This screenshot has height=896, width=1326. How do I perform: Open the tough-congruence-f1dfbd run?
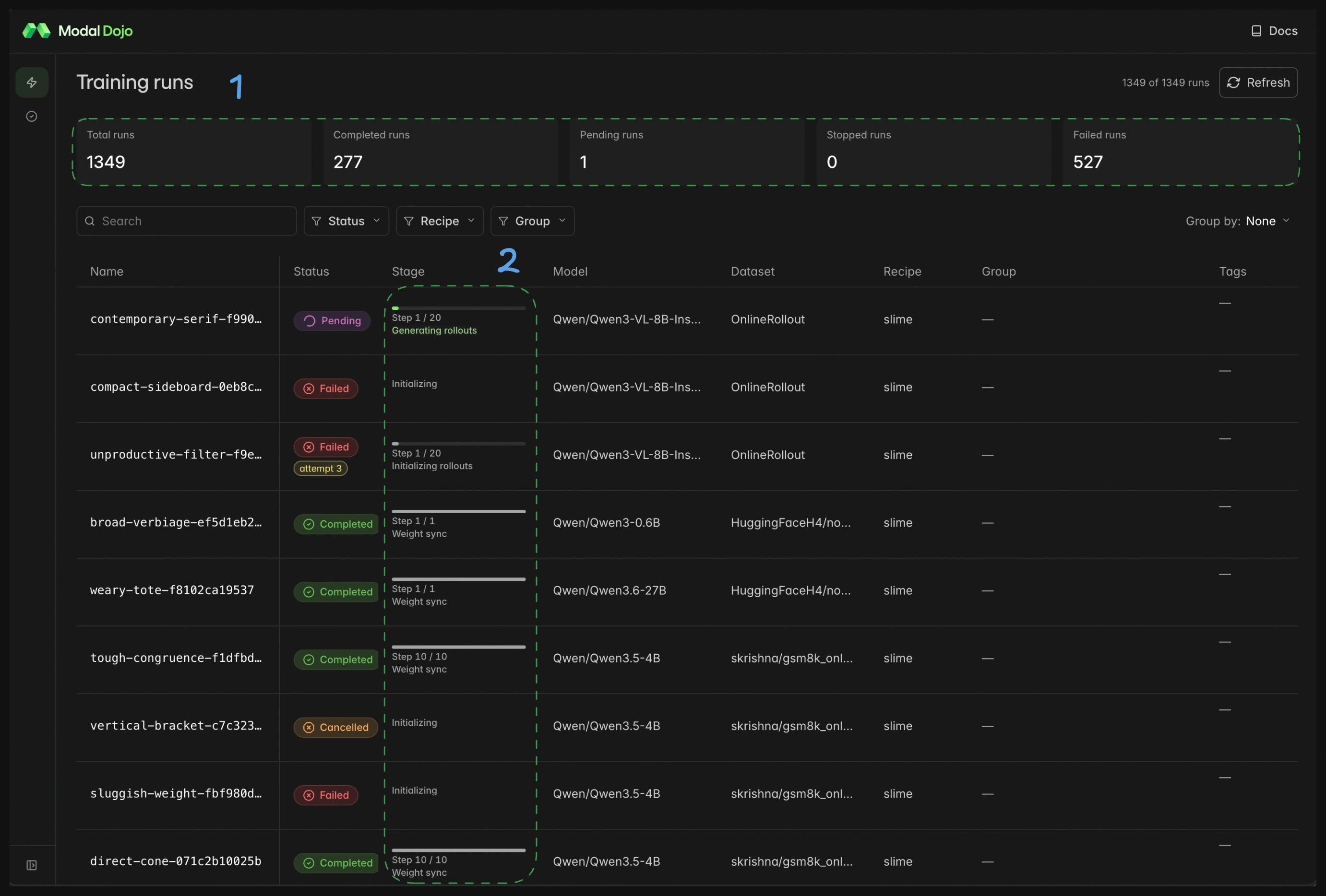pos(176,658)
